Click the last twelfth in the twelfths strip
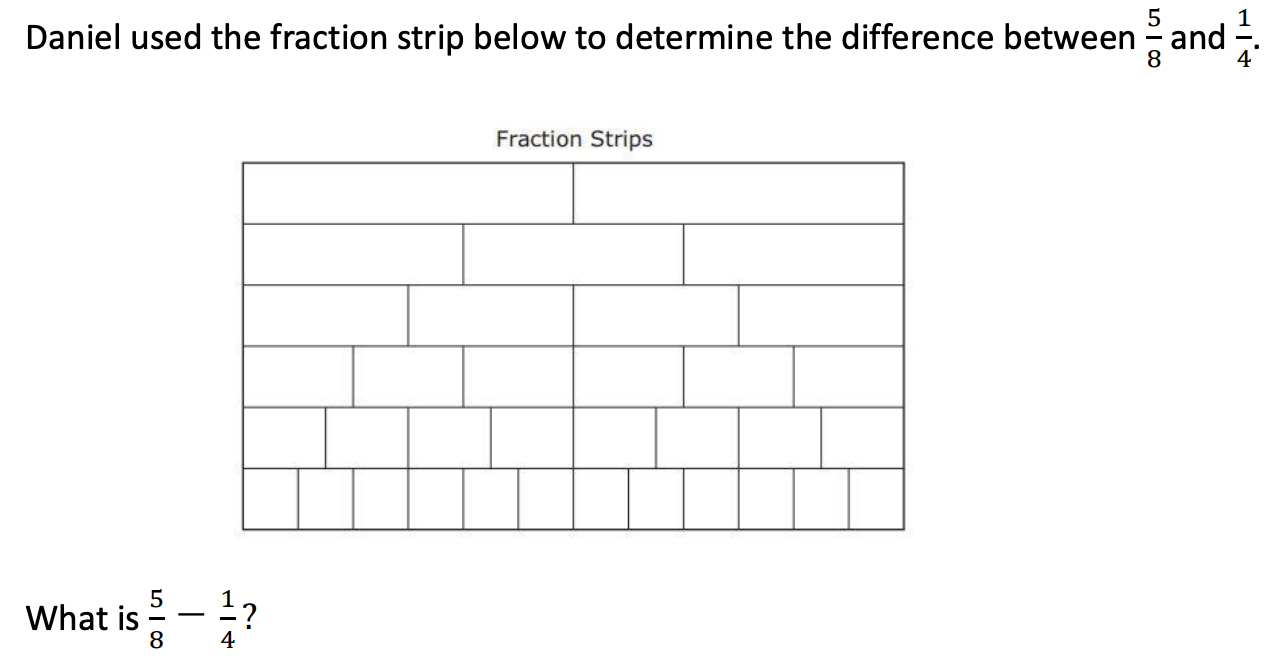This screenshot has width=1288, height=672. [876, 498]
